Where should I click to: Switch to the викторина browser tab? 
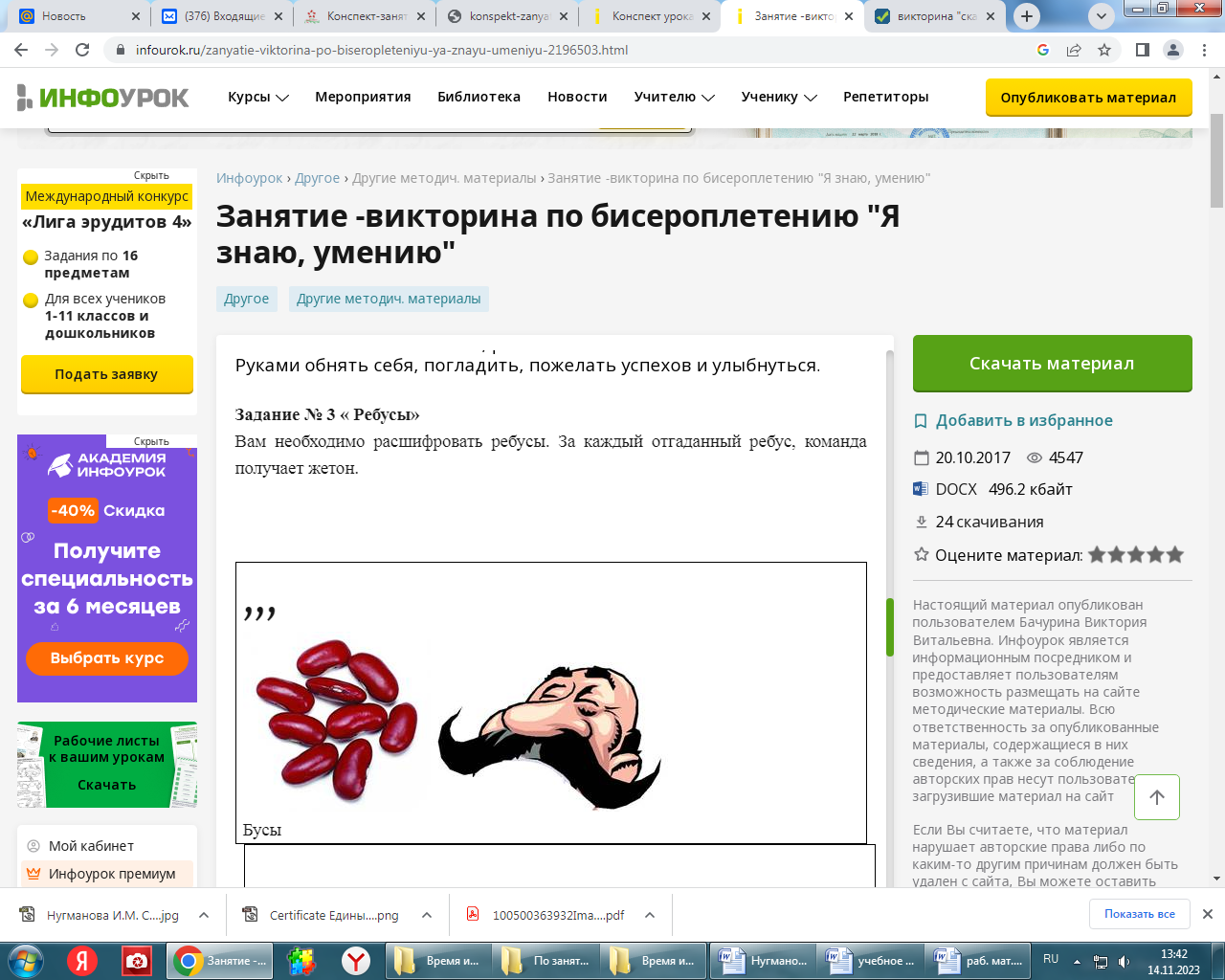pyautogui.click(x=935, y=16)
